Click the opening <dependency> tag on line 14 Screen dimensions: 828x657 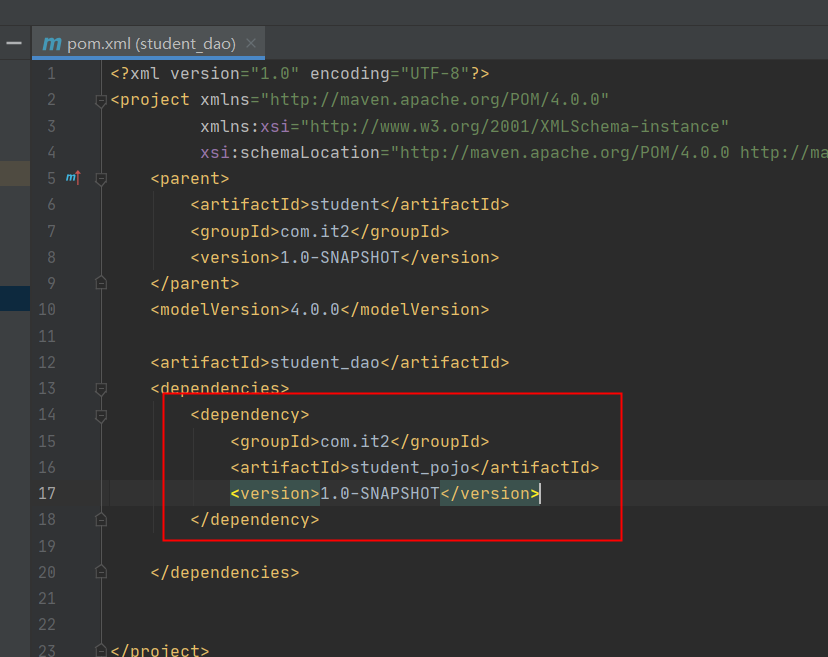(x=250, y=415)
